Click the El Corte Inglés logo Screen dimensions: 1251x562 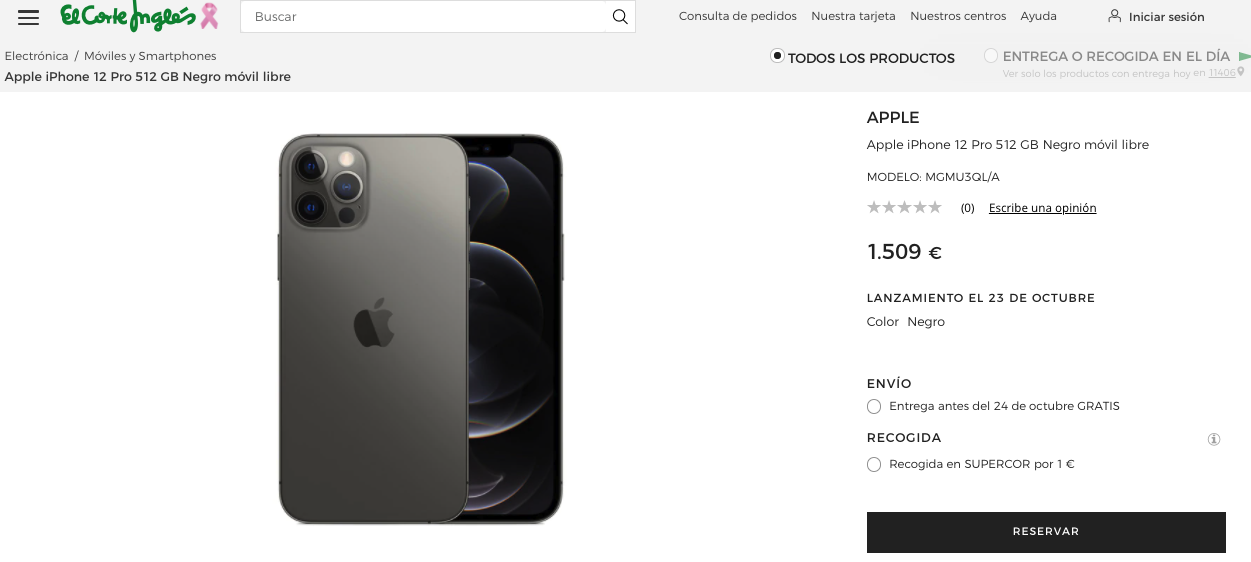pos(127,16)
